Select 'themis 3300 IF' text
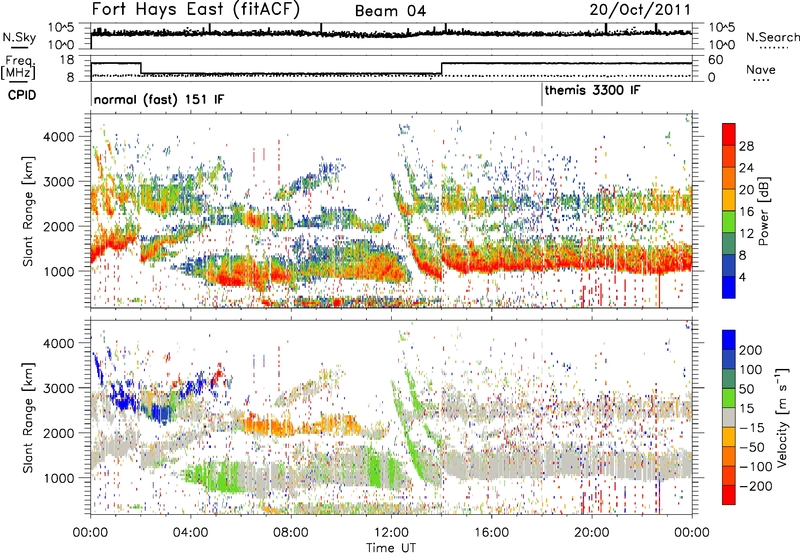The height and width of the screenshot is (554, 800). tap(592, 91)
